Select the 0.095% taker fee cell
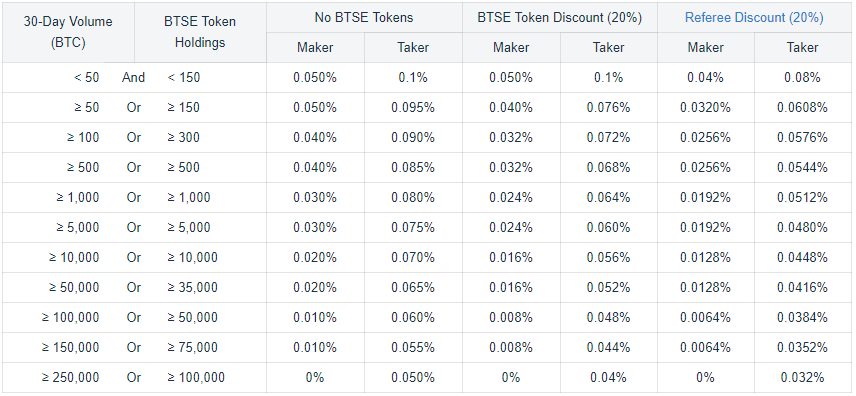The width and height of the screenshot is (856, 396). click(x=413, y=108)
